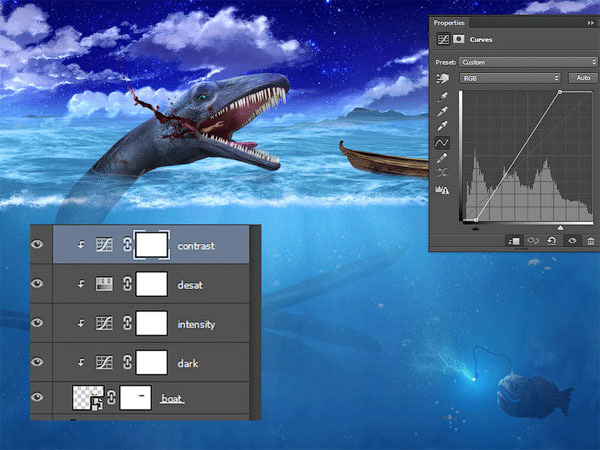Select the boat layer mask thumbnail
The width and height of the screenshot is (600, 450).
pos(135,398)
